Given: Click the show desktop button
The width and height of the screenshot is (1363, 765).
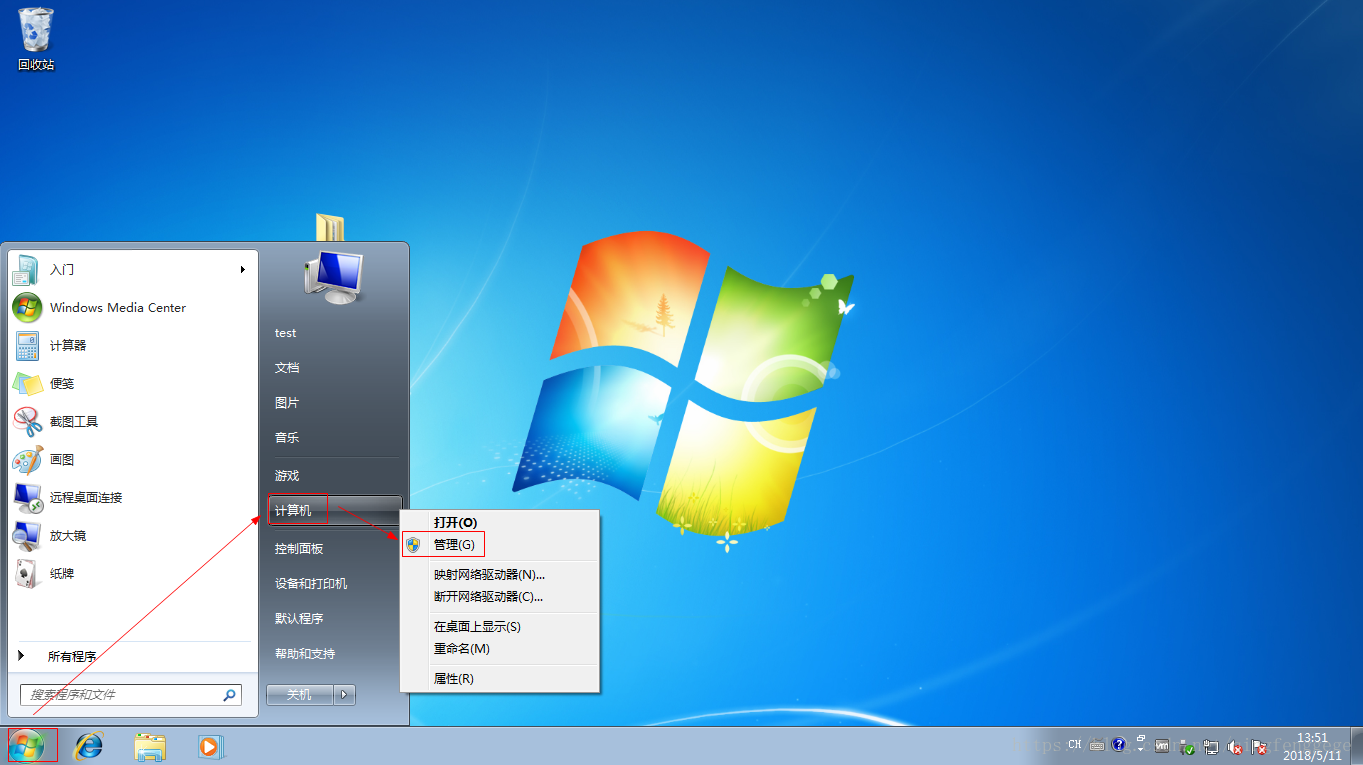Looking at the screenshot, I should tap(1356, 746).
